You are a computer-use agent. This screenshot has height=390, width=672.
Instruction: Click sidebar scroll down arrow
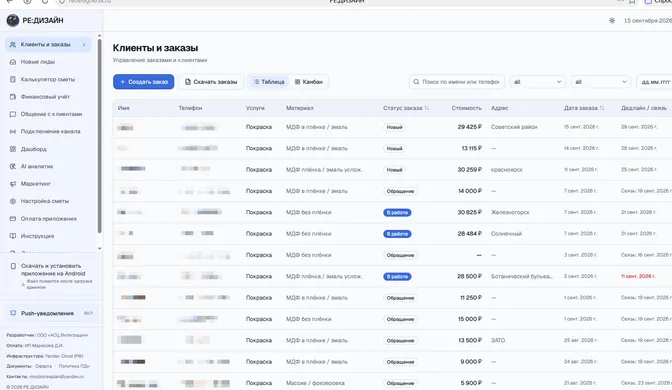pyautogui.click(x=99, y=248)
